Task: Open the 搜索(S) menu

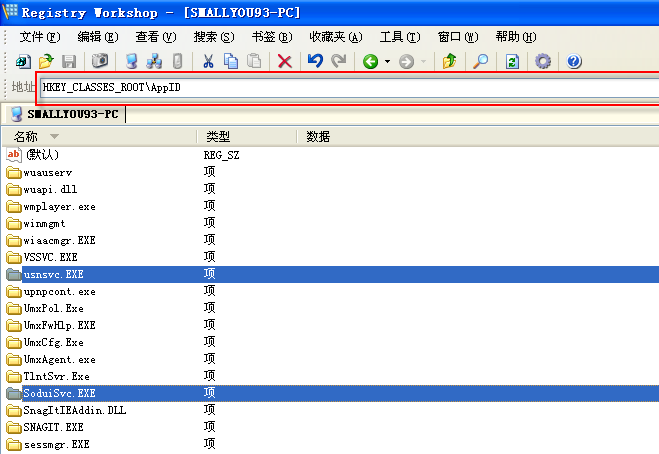Action: (214, 37)
